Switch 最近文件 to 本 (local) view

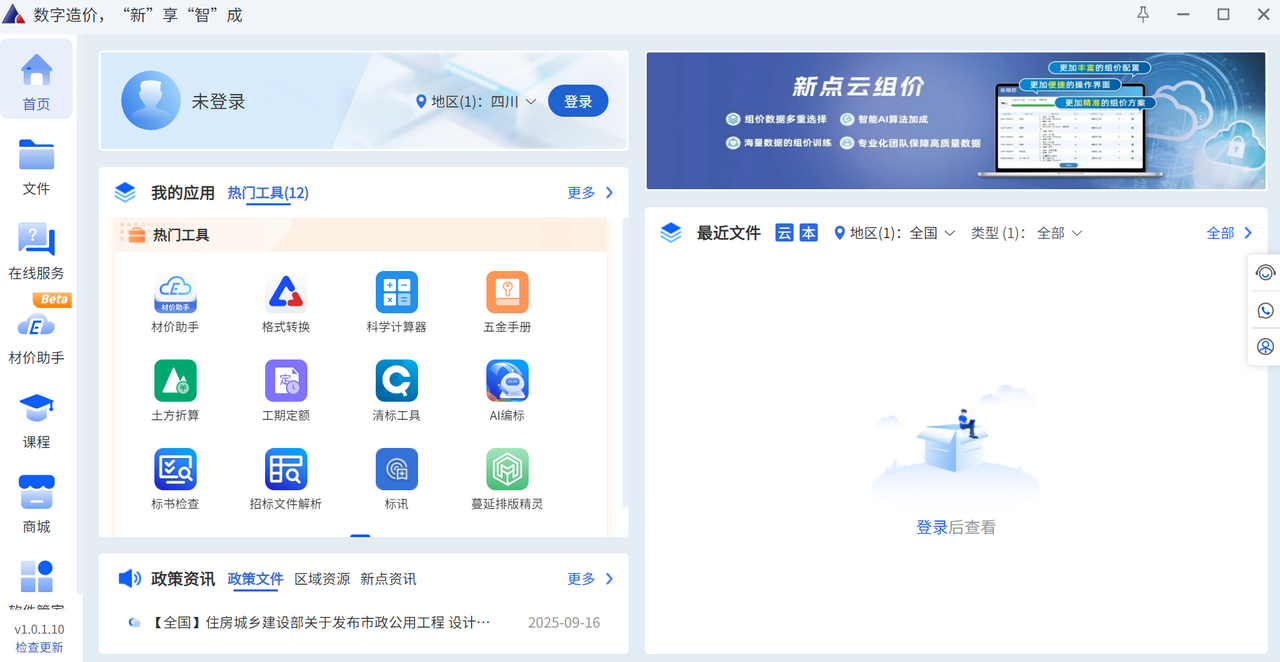pyautogui.click(x=806, y=232)
